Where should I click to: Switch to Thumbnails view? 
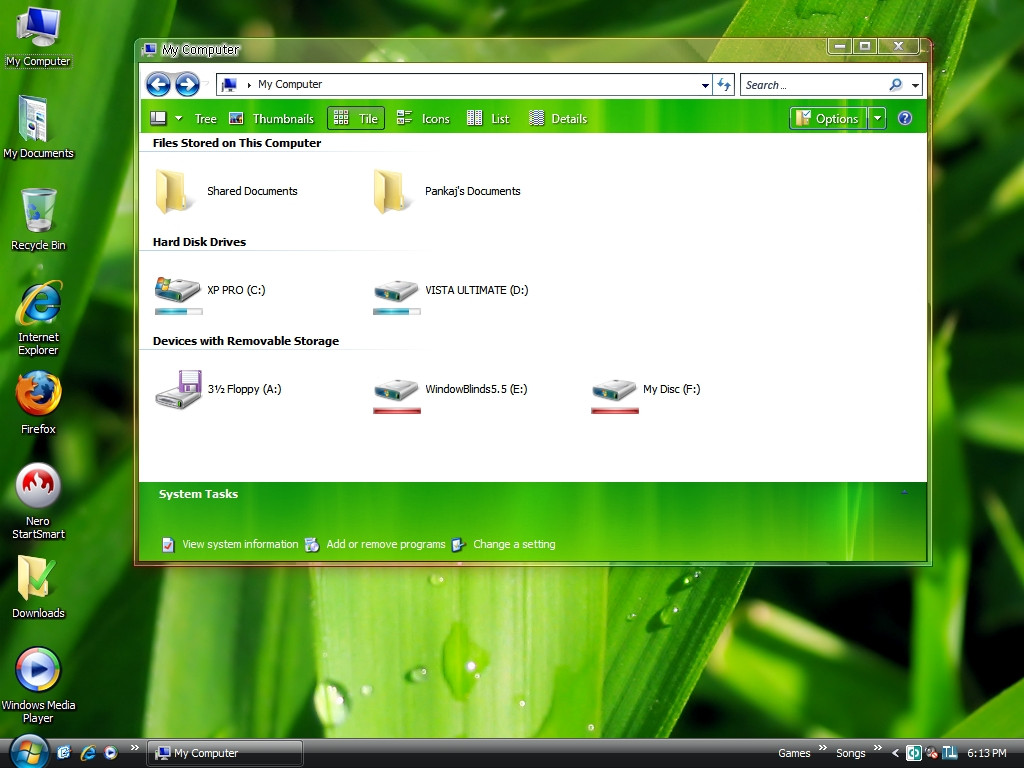pyautogui.click(x=271, y=118)
